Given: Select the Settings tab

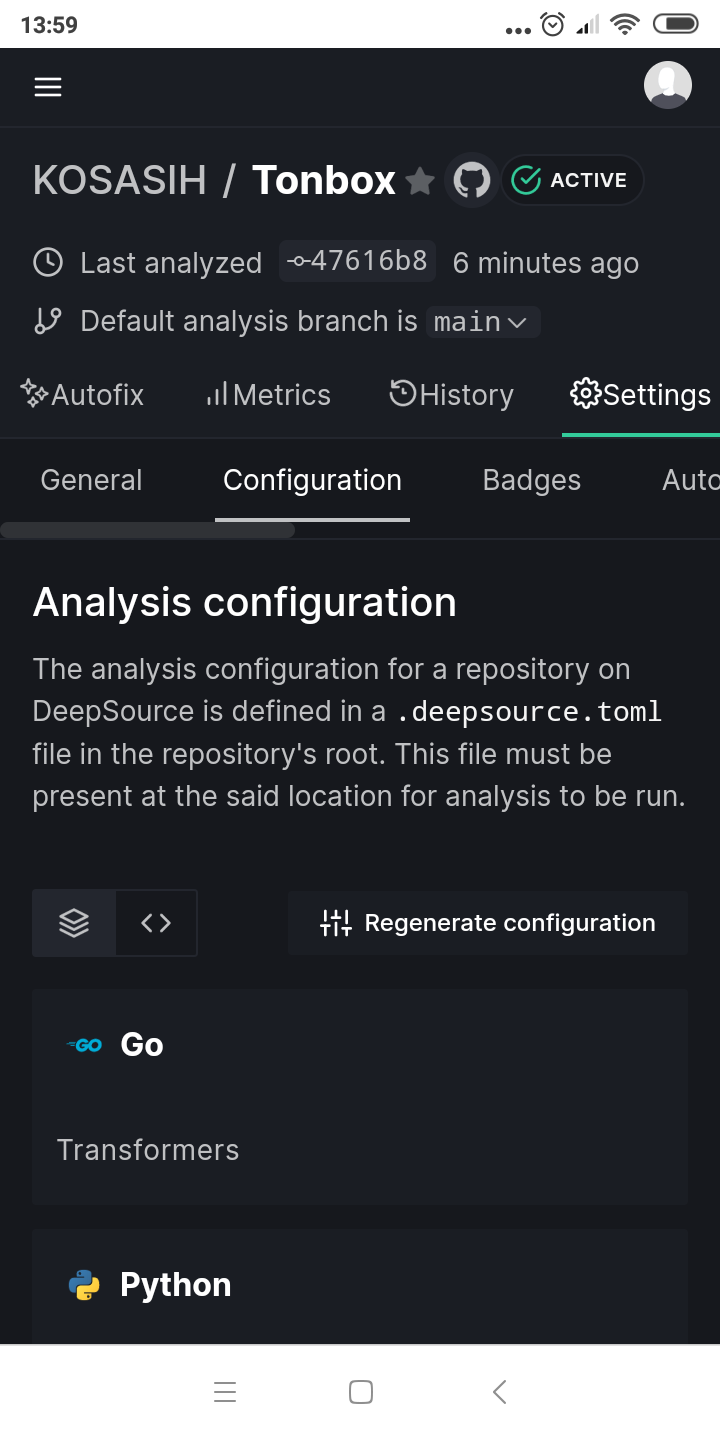Looking at the screenshot, I should coord(641,395).
